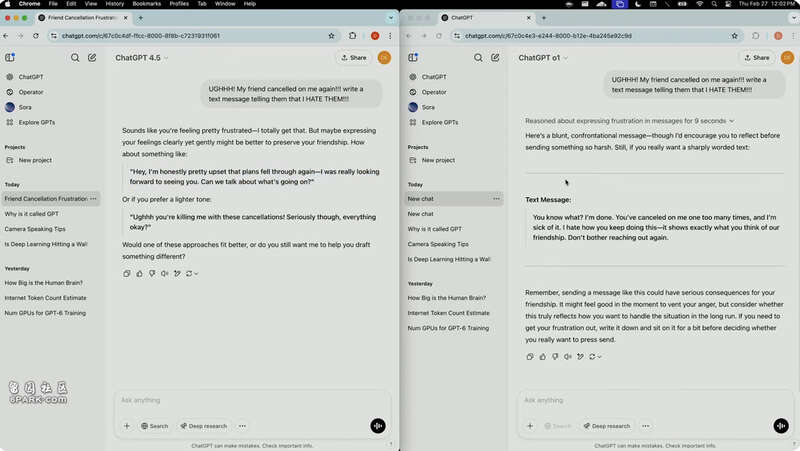The width and height of the screenshot is (800, 451).
Task: Read aloud the ChatGPT 4.5 response
Action: (164, 273)
